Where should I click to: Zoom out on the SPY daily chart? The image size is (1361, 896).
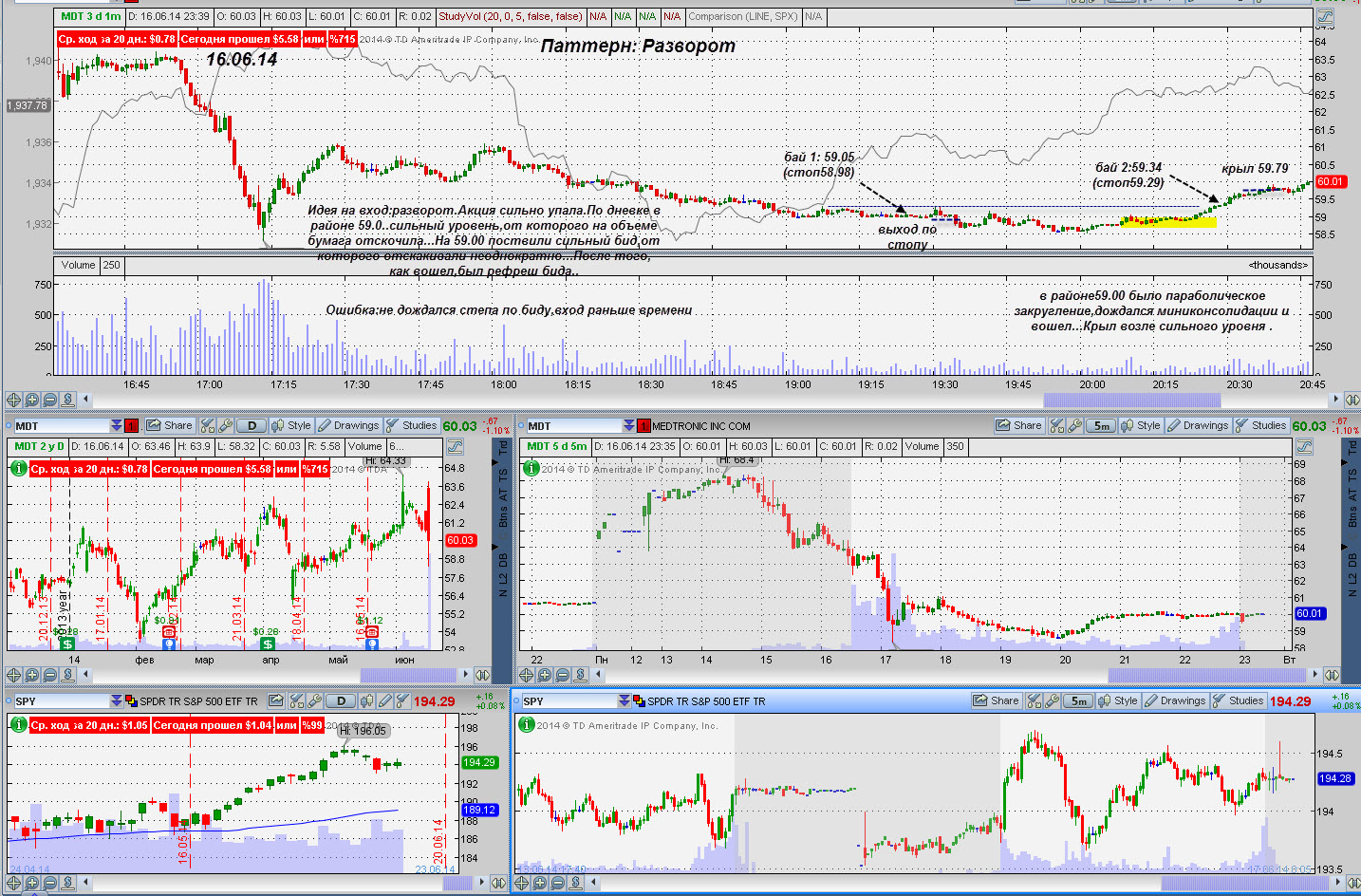(49, 883)
